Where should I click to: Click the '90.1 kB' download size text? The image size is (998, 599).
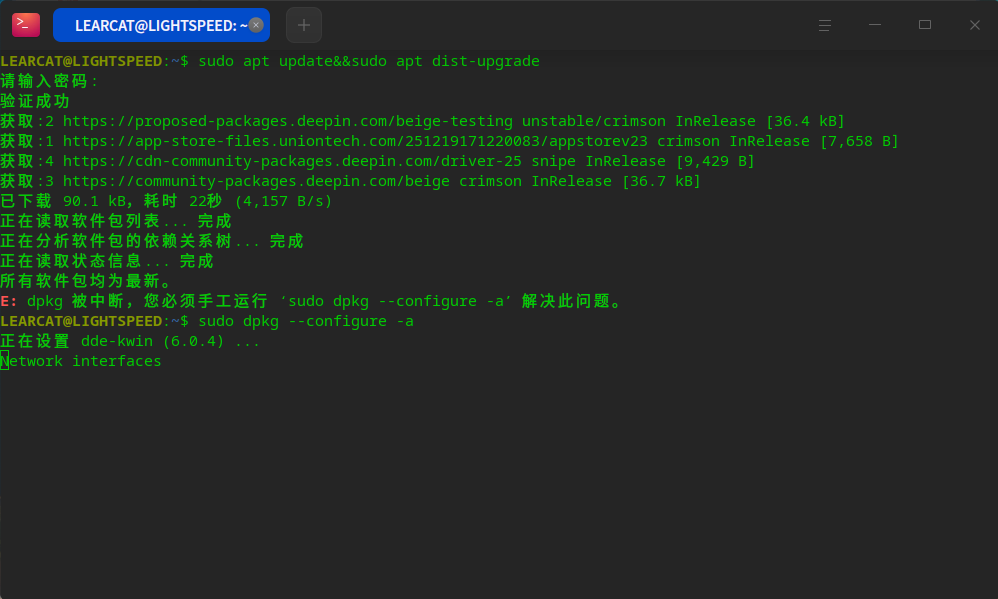click(x=94, y=201)
